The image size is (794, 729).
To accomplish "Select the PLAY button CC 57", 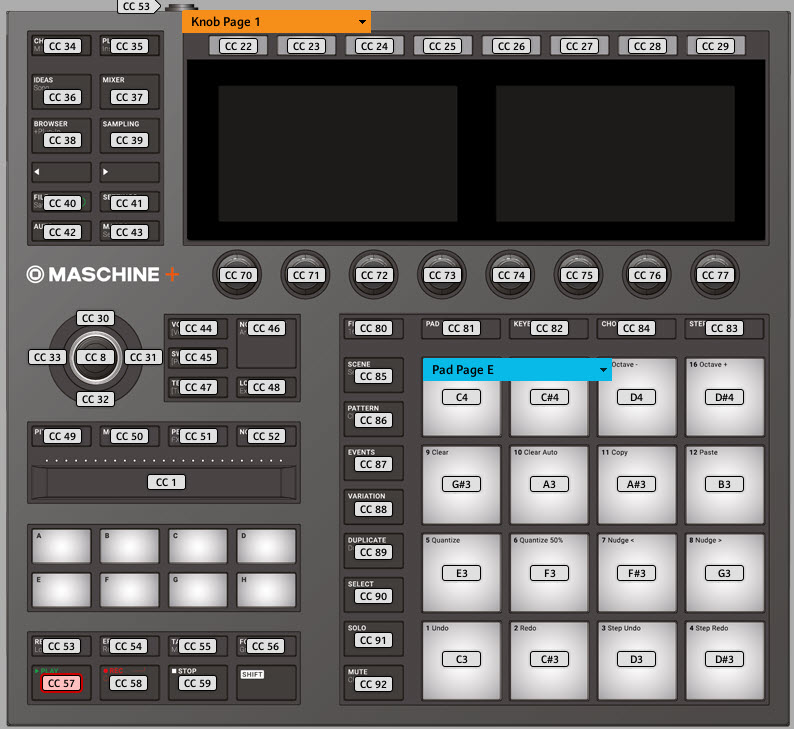I will (x=61, y=683).
